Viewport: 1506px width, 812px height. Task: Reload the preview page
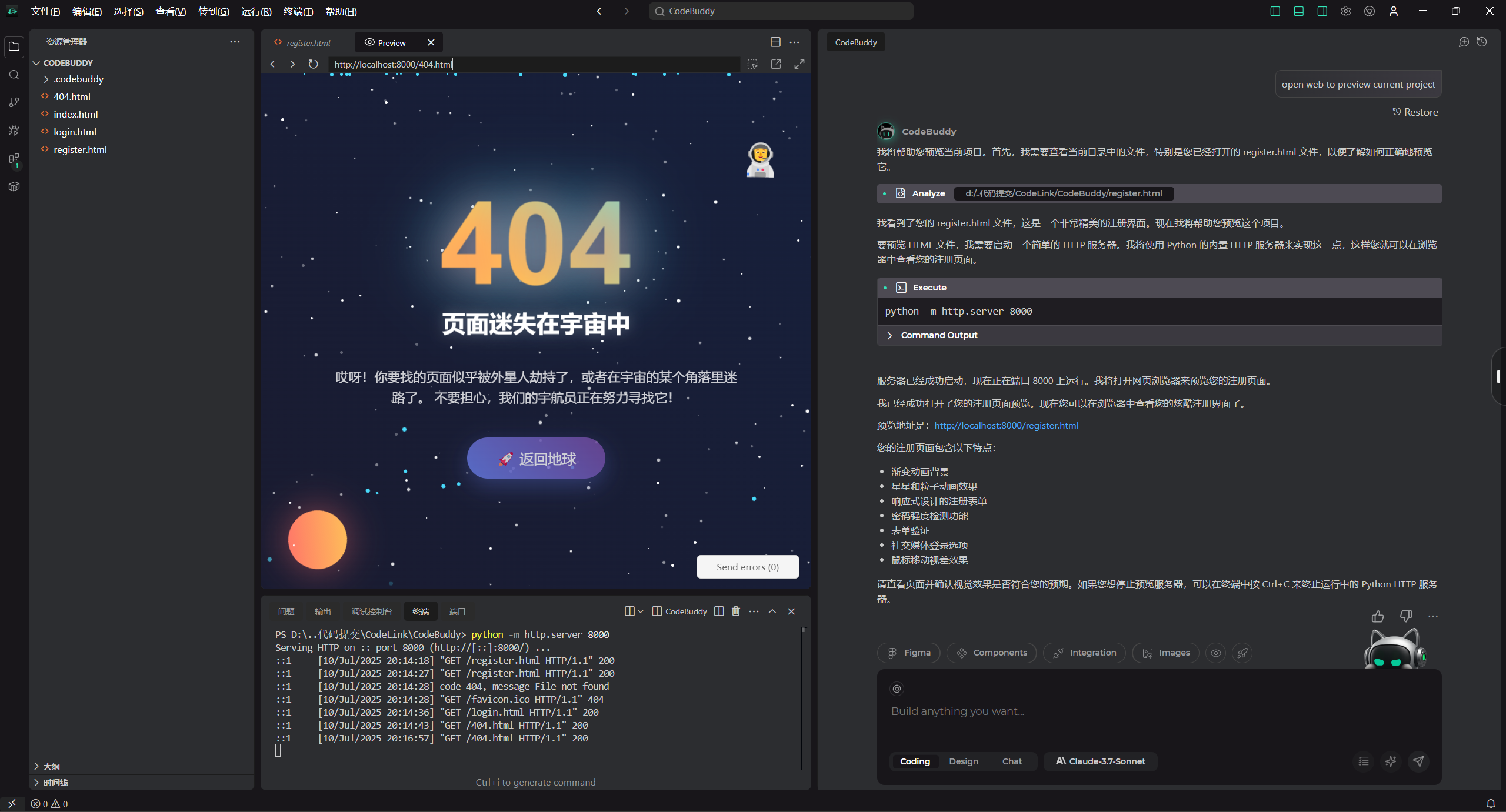coord(313,64)
